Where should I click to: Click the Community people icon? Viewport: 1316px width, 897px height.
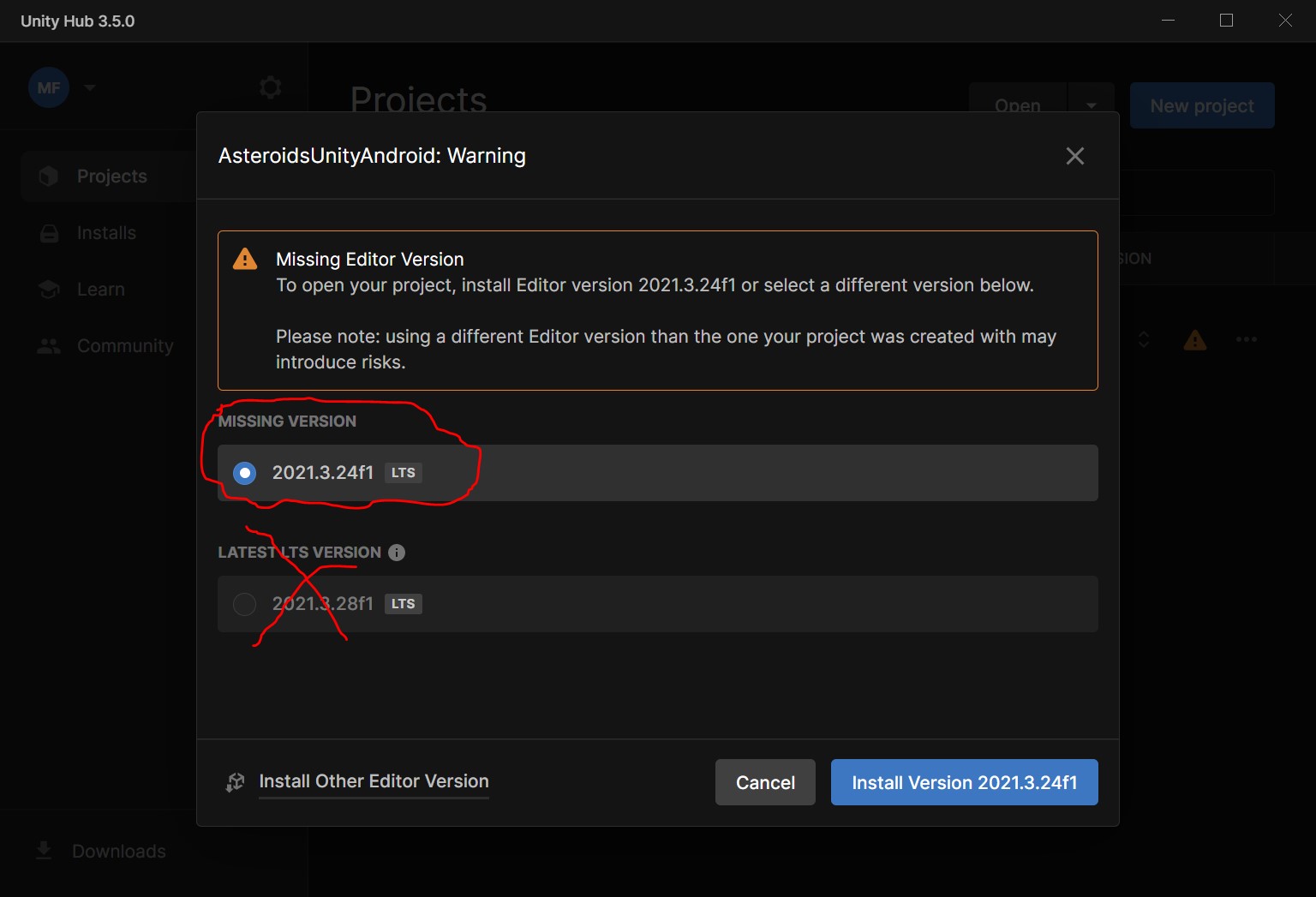49,346
